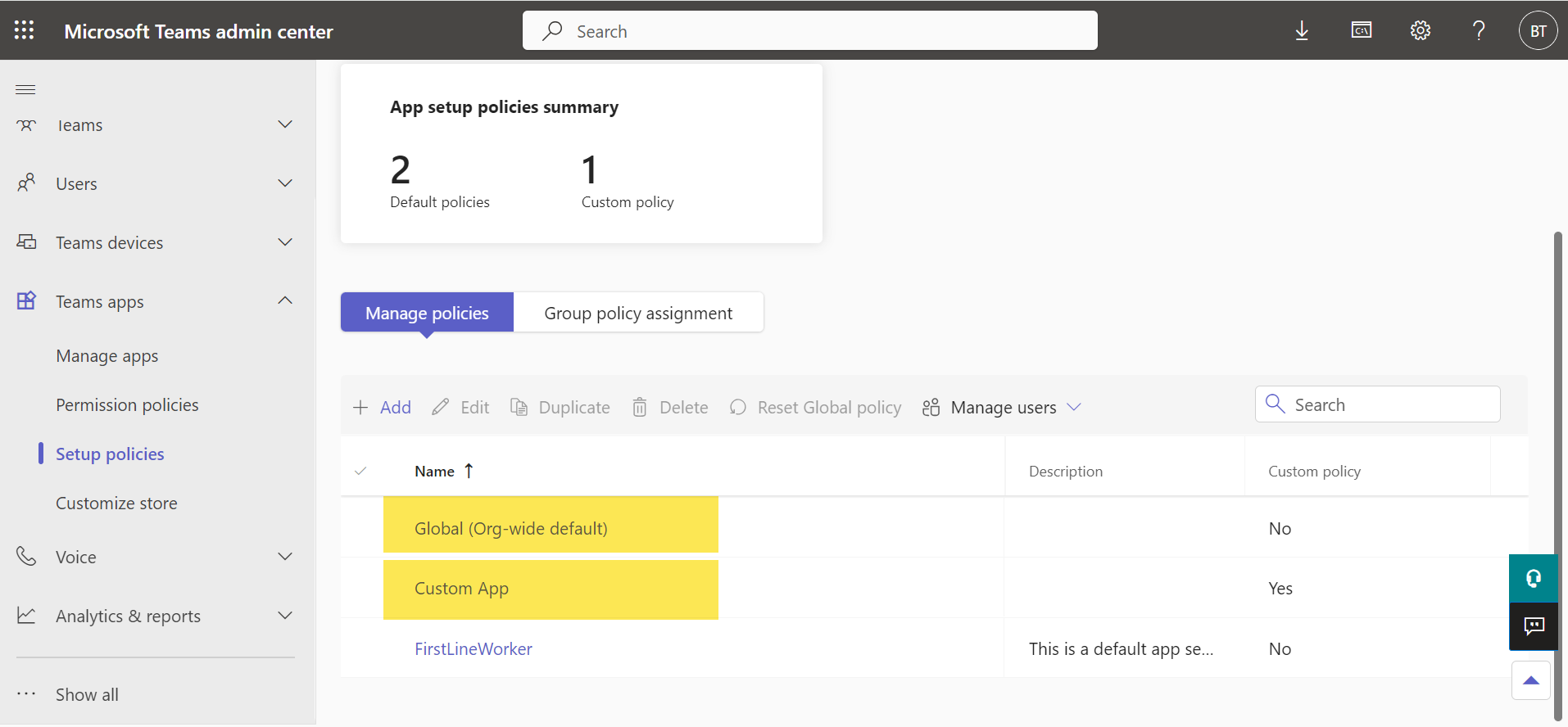
Task: Switch to Manage policies tab
Action: coord(427,313)
